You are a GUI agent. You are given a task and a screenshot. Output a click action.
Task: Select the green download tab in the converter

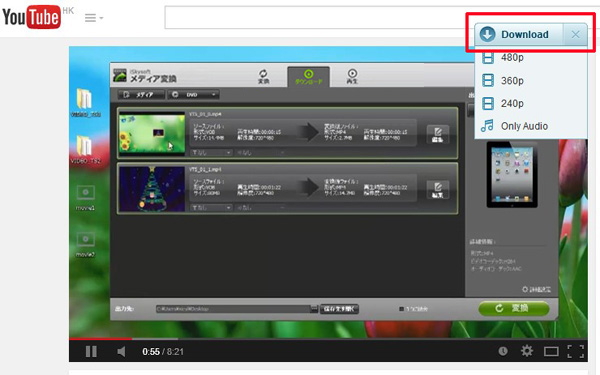pos(308,77)
